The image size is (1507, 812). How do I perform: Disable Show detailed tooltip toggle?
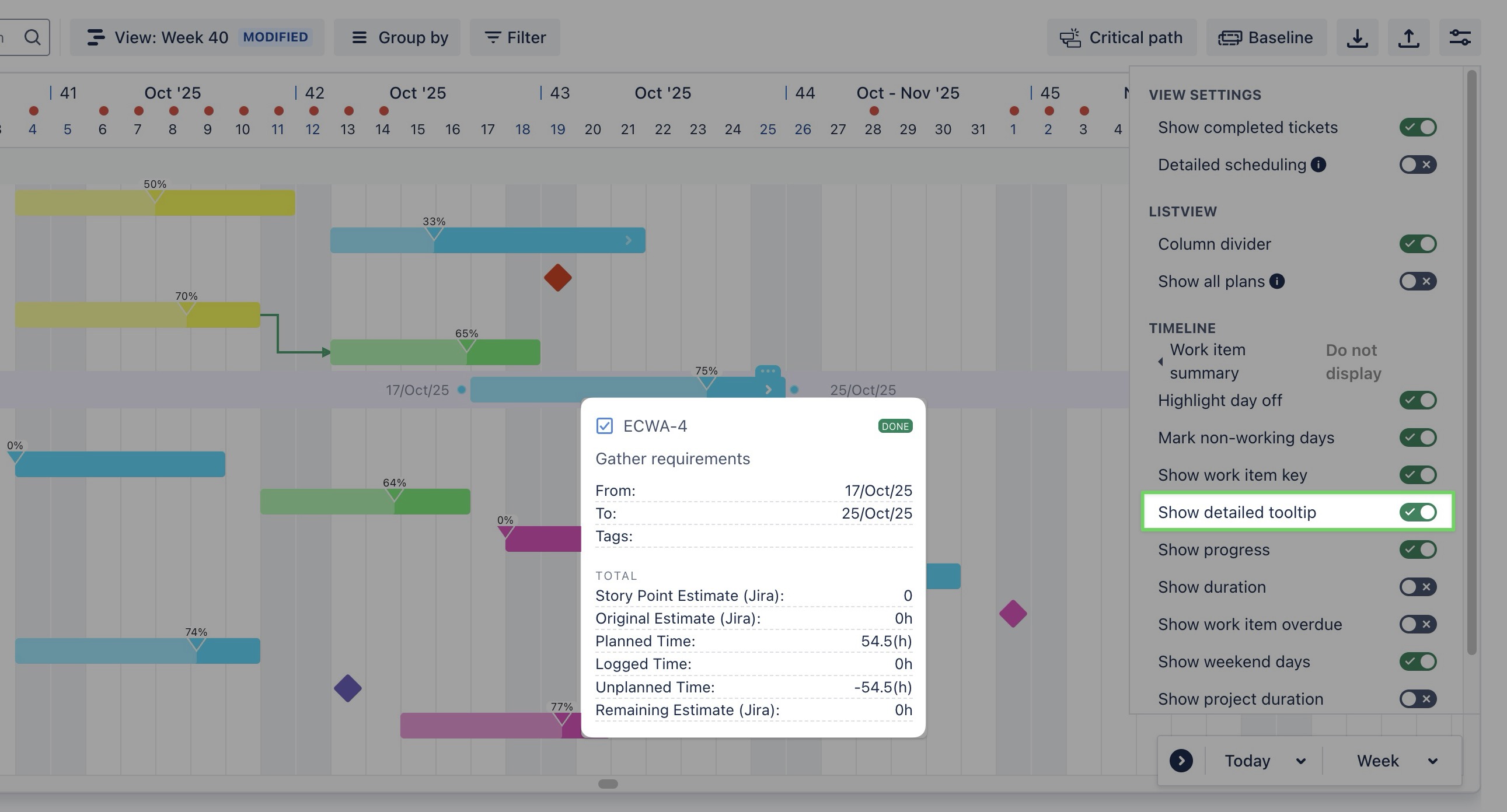pyautogui.click(x=1418, y=512)
